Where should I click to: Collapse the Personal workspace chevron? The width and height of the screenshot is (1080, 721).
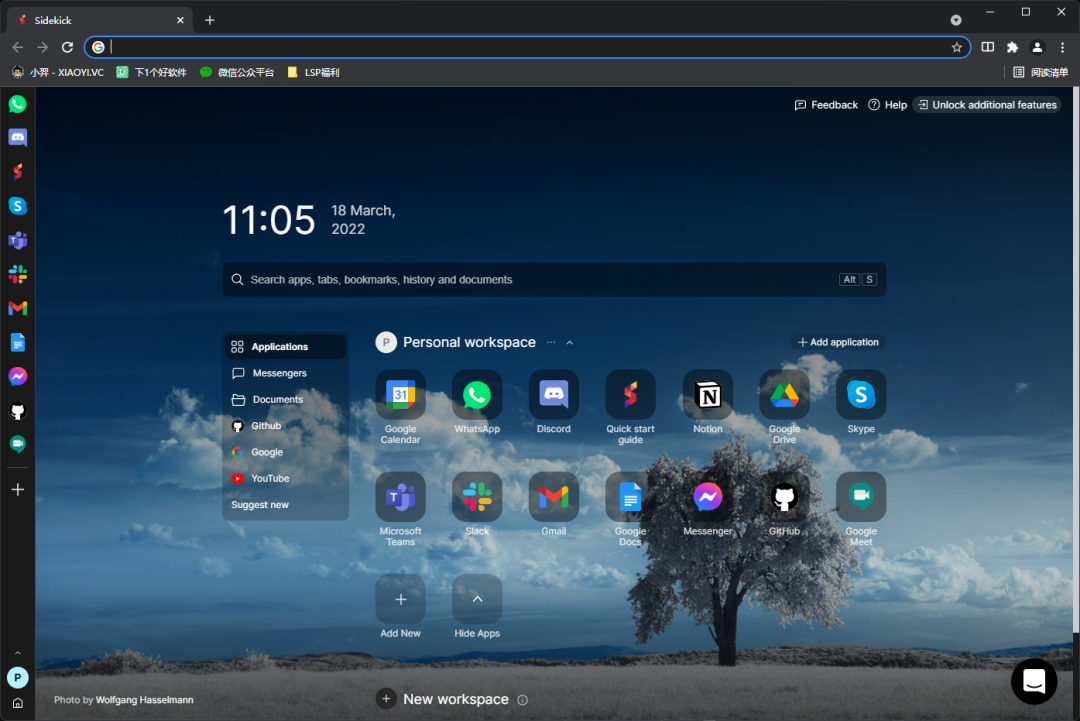(x=570, y=342)
